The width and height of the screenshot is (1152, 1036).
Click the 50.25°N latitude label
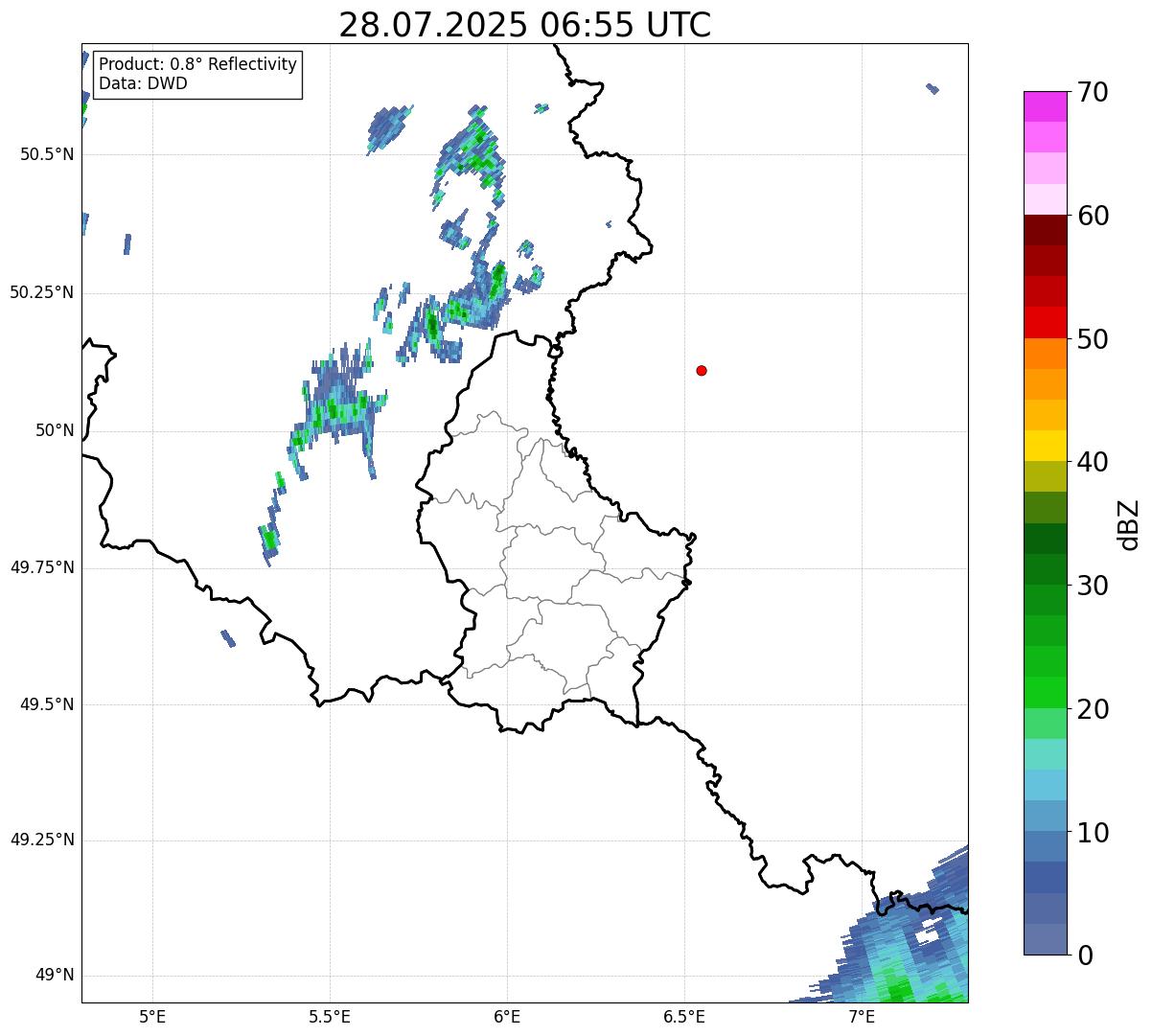pos(42,292)
